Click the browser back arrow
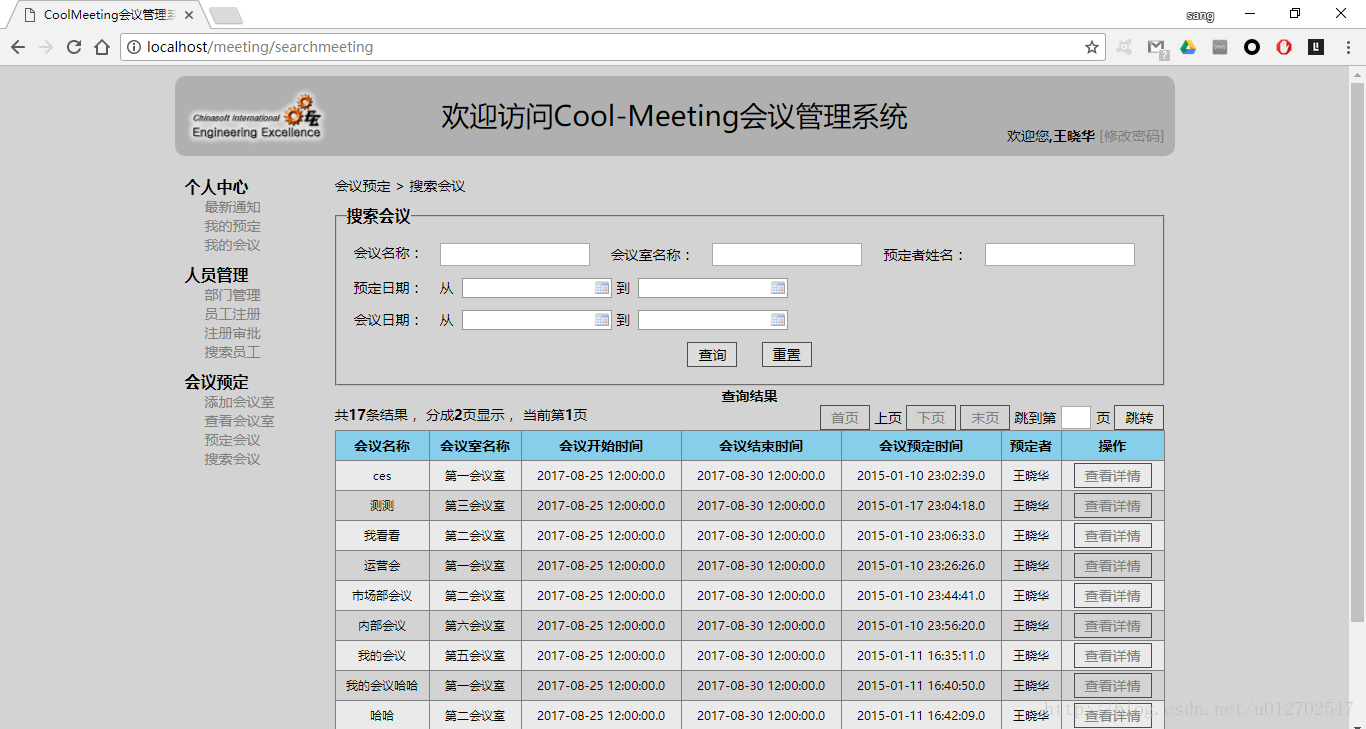 click(18, 47)
